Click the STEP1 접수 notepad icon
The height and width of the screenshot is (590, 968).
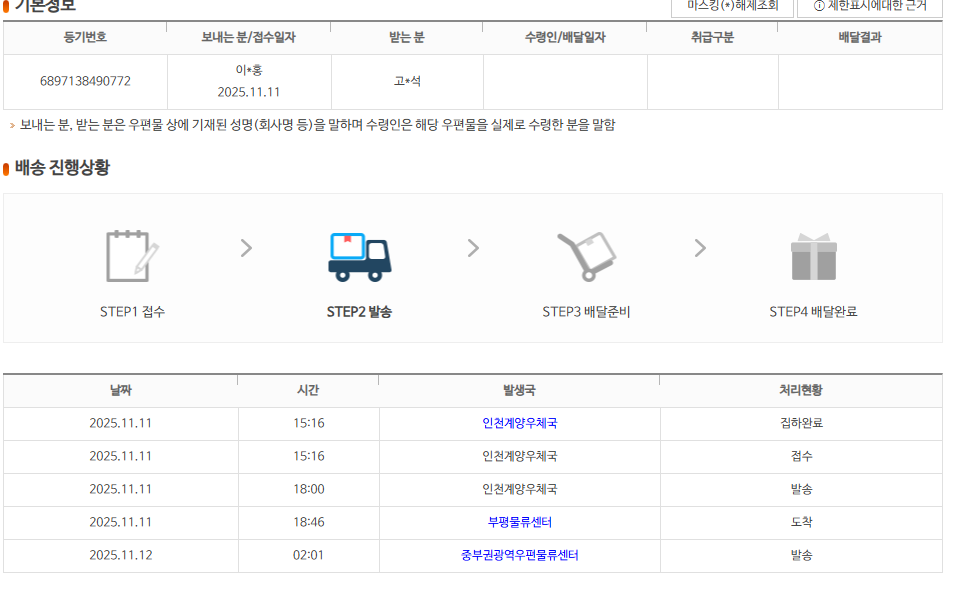point(132,256)
